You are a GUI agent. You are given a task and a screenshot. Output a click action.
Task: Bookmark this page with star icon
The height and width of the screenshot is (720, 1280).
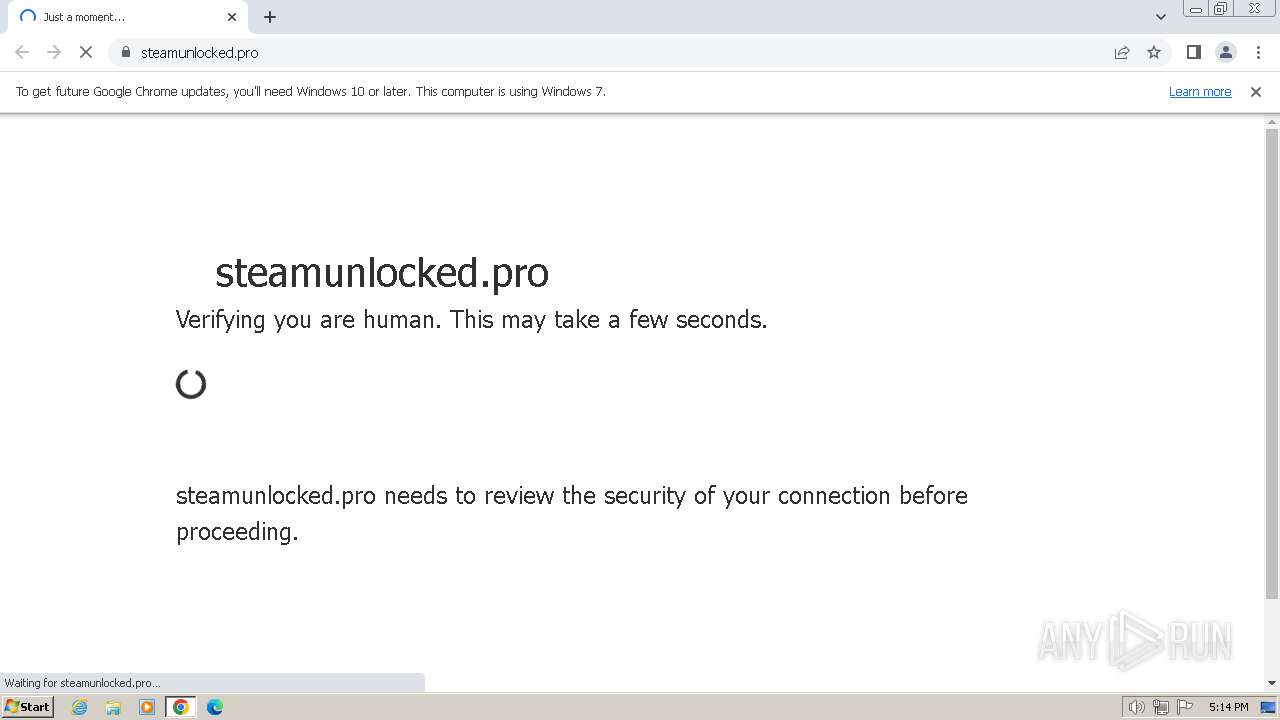click(x=1154, y=52)
